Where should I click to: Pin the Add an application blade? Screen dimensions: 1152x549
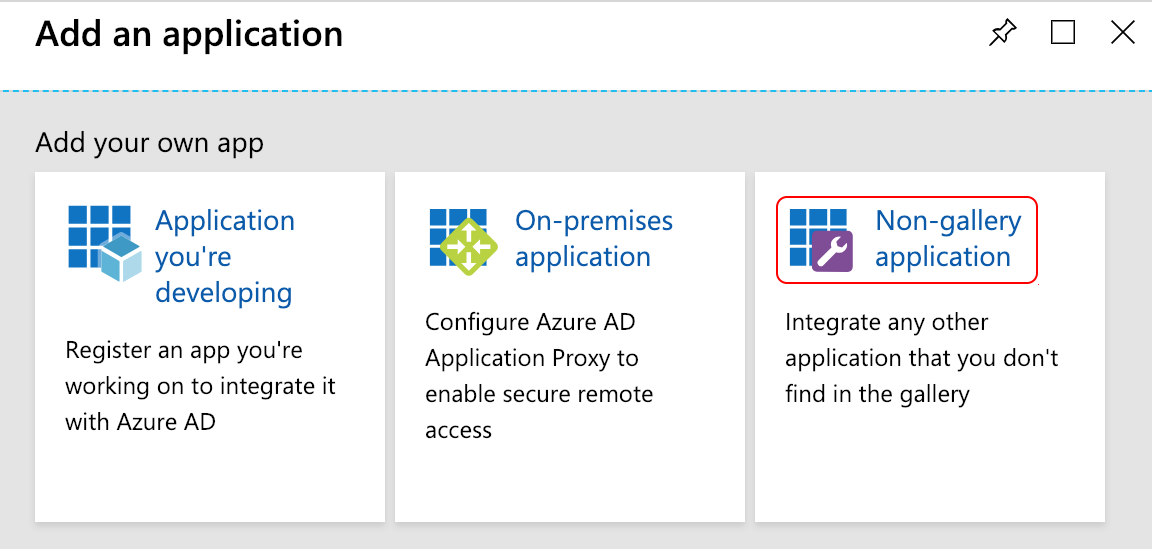point(1002,33)
